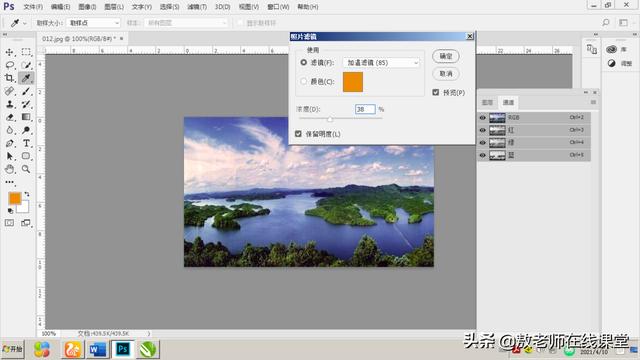The image size is (640, 360).
Task: Select the Dodge tool
Action: click(26, 130)
